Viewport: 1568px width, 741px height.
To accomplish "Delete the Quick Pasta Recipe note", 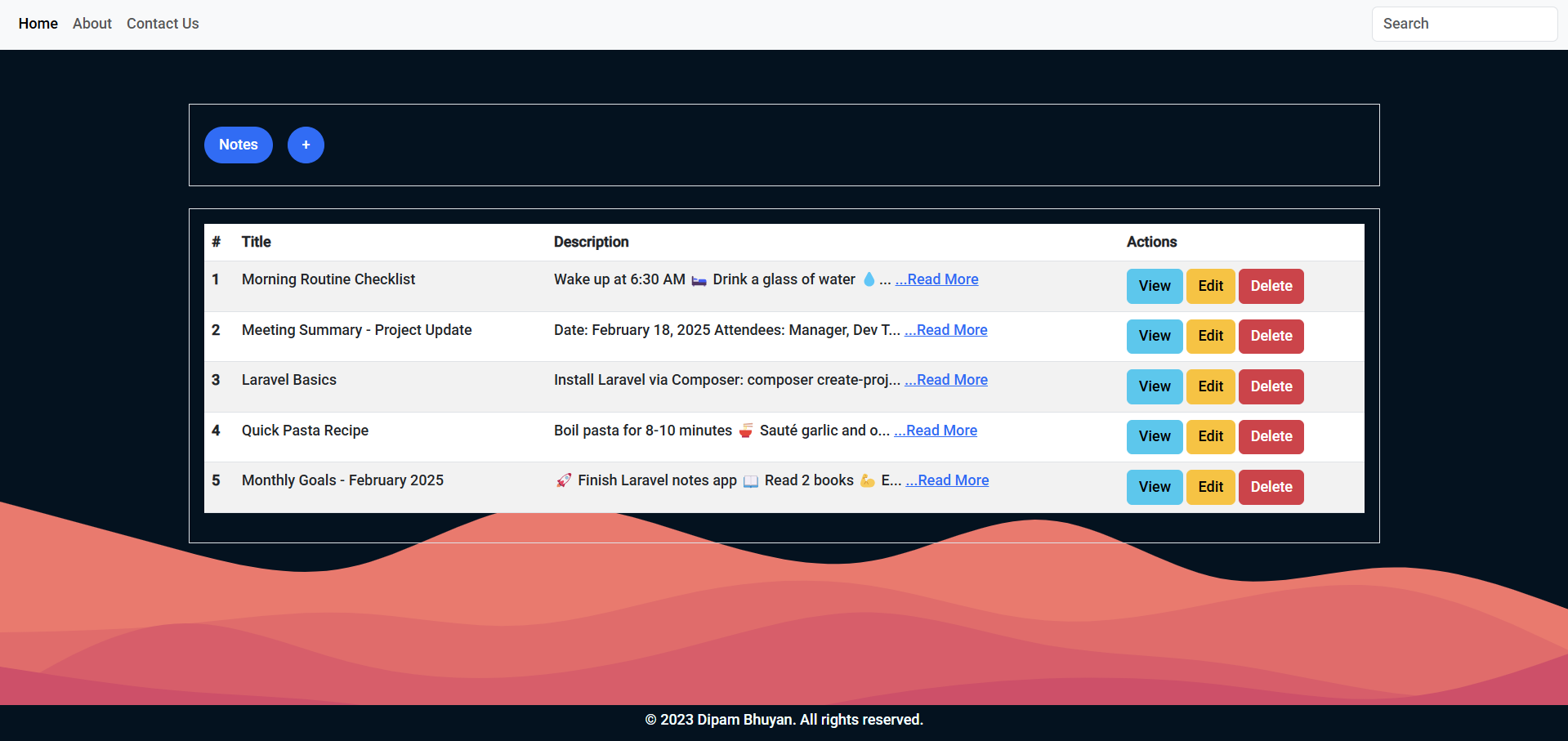I will [1271, 436].
